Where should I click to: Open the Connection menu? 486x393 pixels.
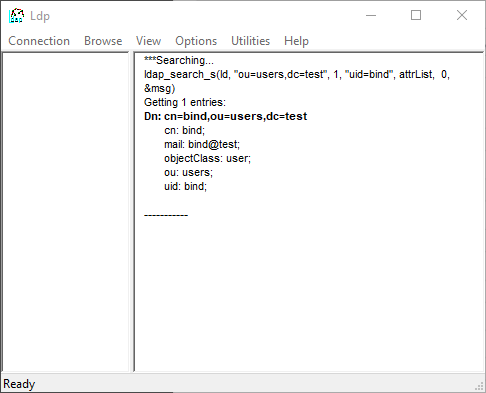pos(39,41)
